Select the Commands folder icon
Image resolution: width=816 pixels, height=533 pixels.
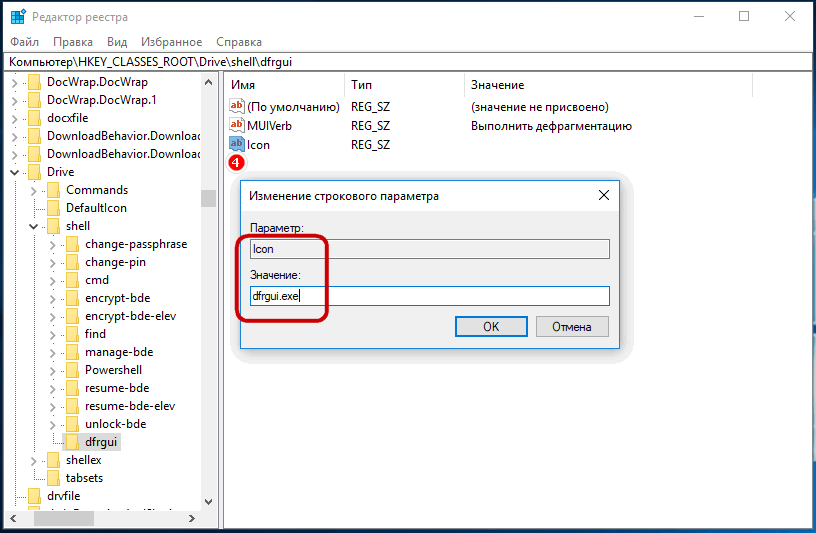tap(54, 190)
